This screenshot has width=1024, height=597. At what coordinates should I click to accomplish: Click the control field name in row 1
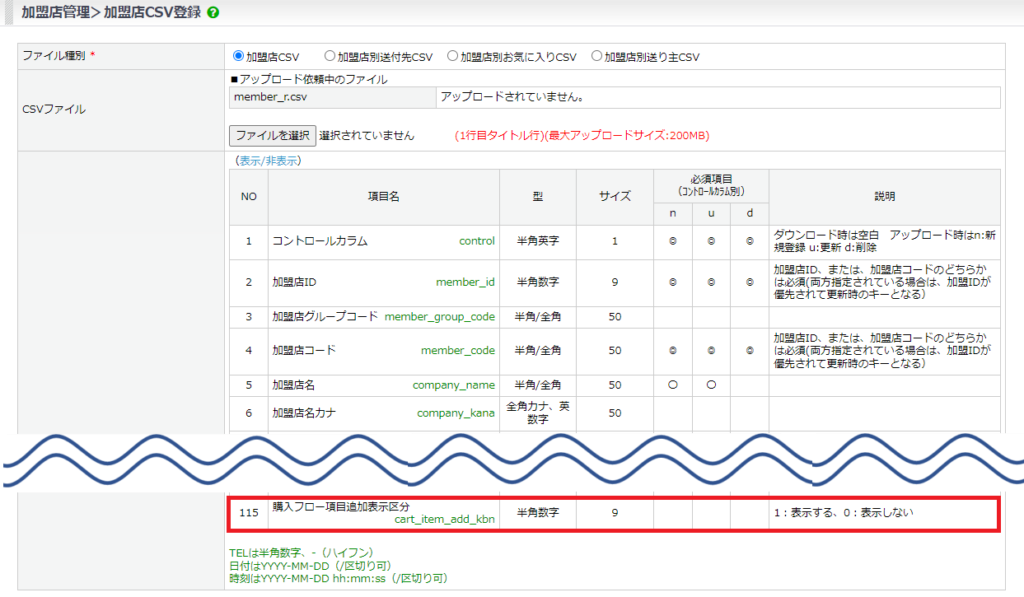coord(476,242)
